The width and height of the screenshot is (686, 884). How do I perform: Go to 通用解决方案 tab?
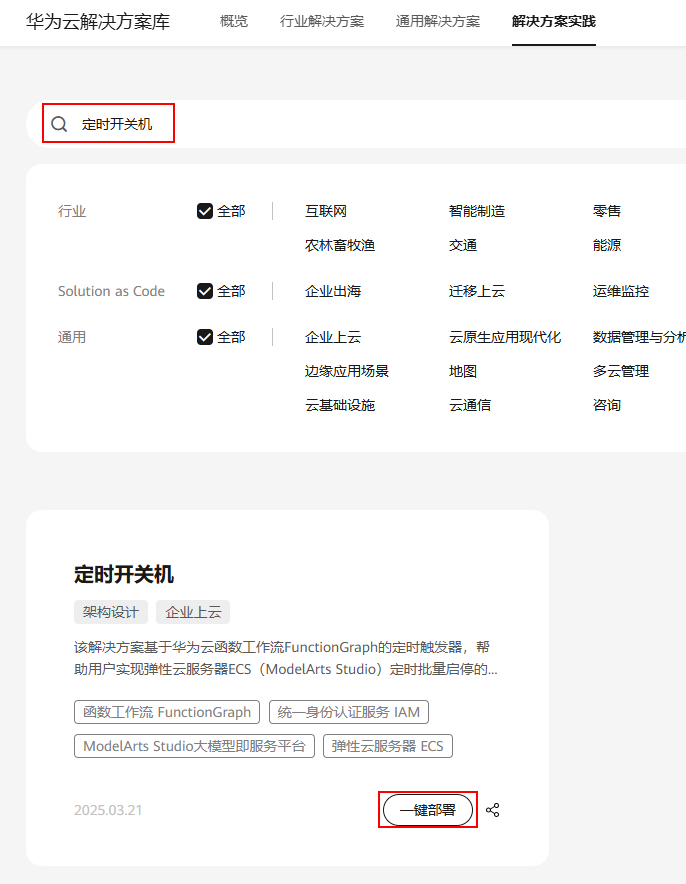[x=438, y=21]
